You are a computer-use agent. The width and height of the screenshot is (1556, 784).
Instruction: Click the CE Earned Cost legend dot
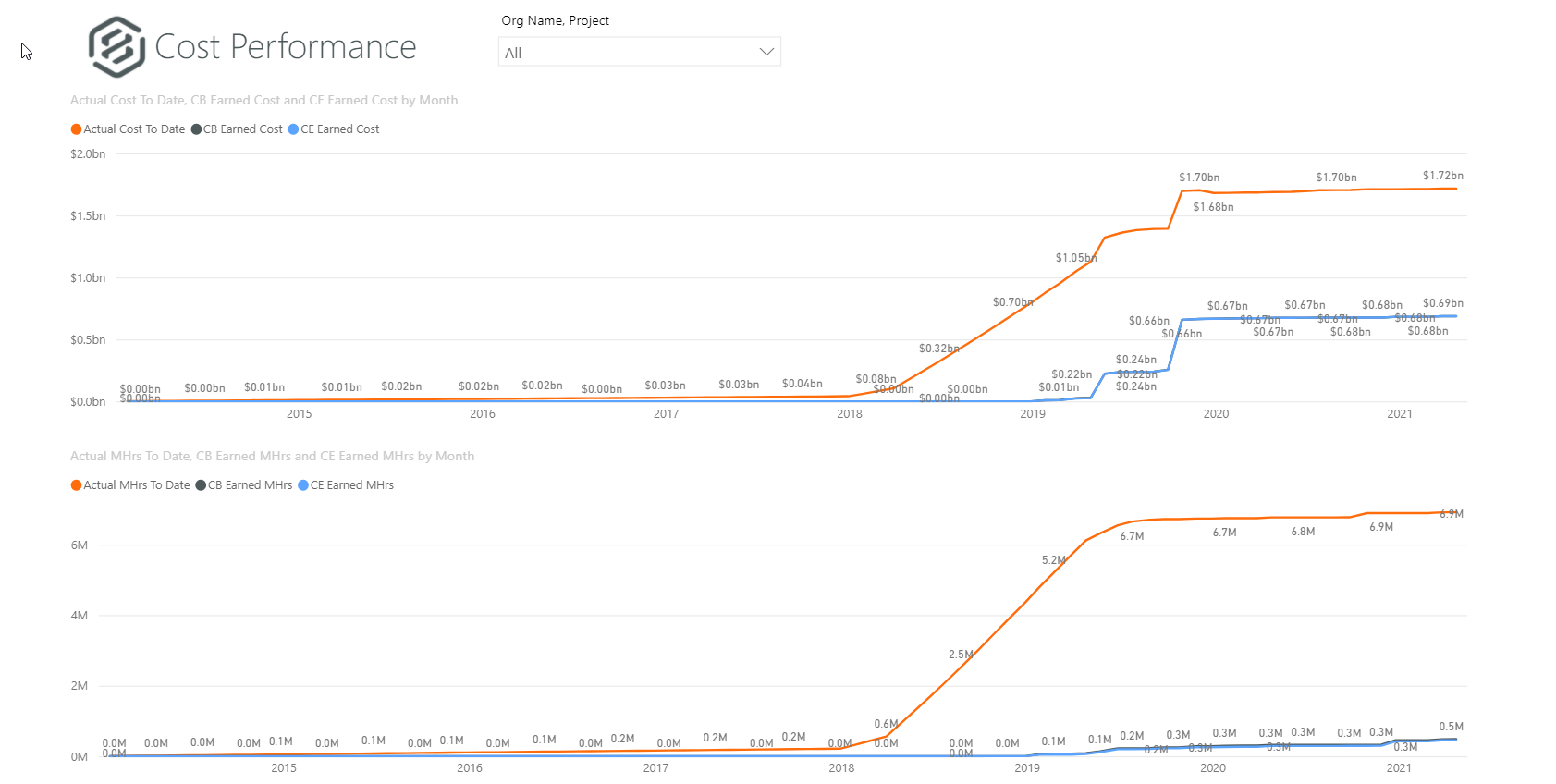293,129
